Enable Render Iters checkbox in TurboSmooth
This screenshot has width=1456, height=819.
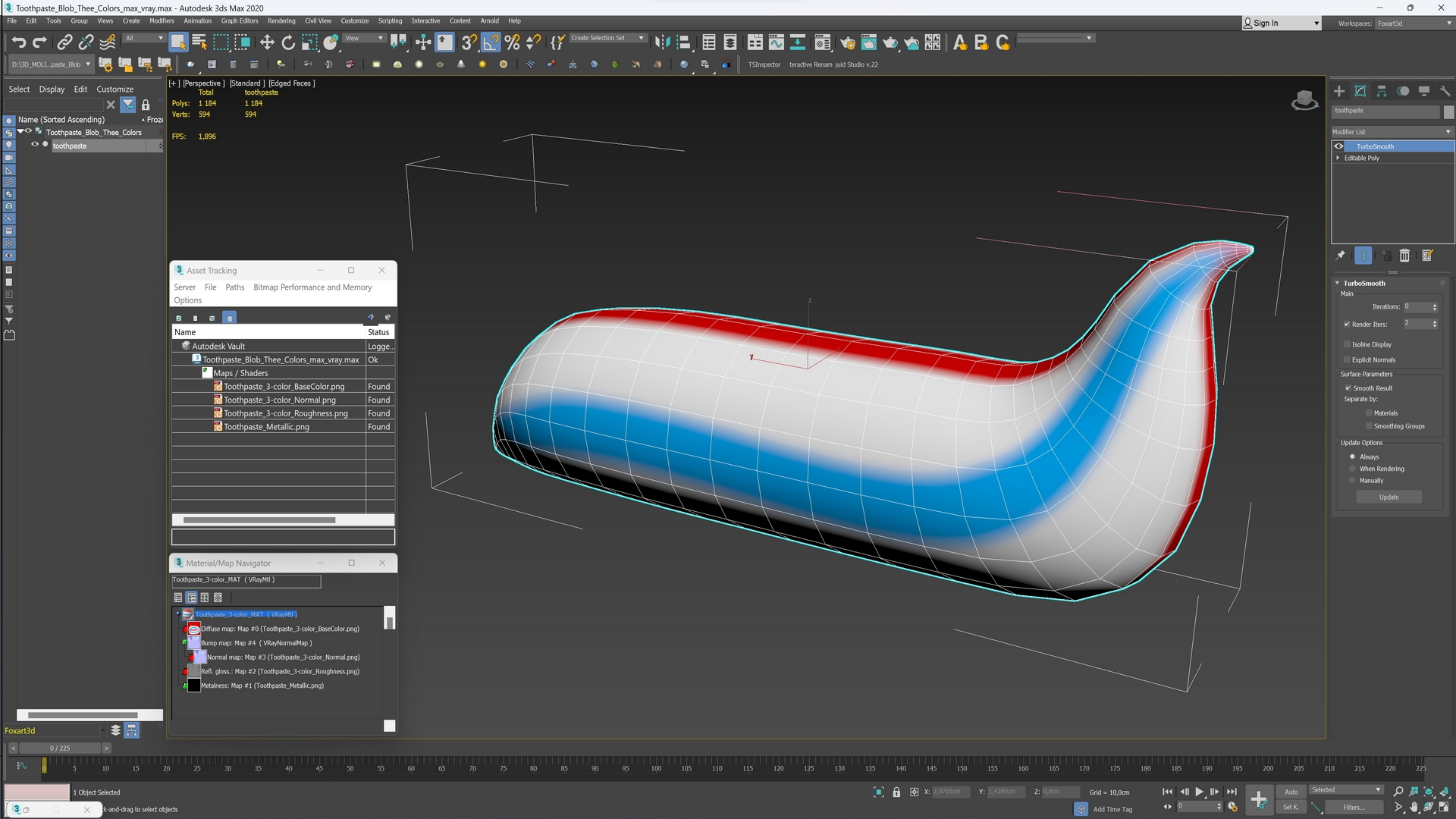(1347, 324)
